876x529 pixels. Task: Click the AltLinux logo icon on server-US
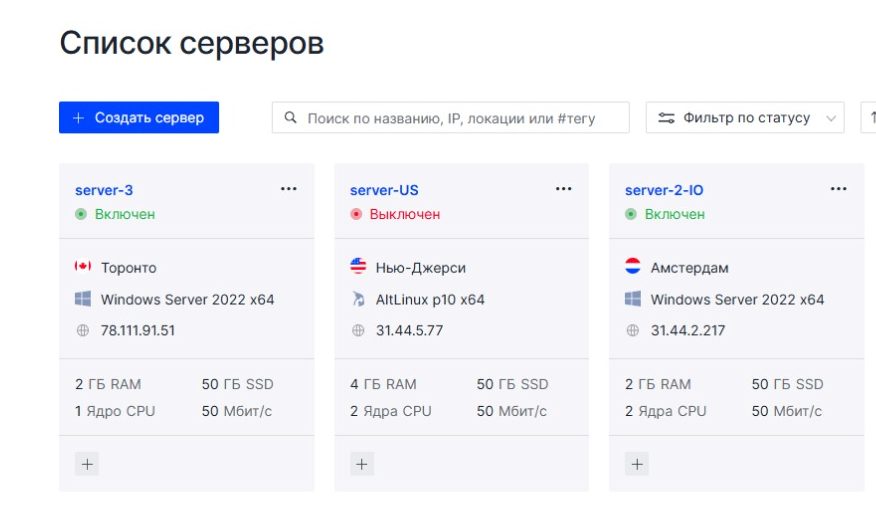click(358, 299)
